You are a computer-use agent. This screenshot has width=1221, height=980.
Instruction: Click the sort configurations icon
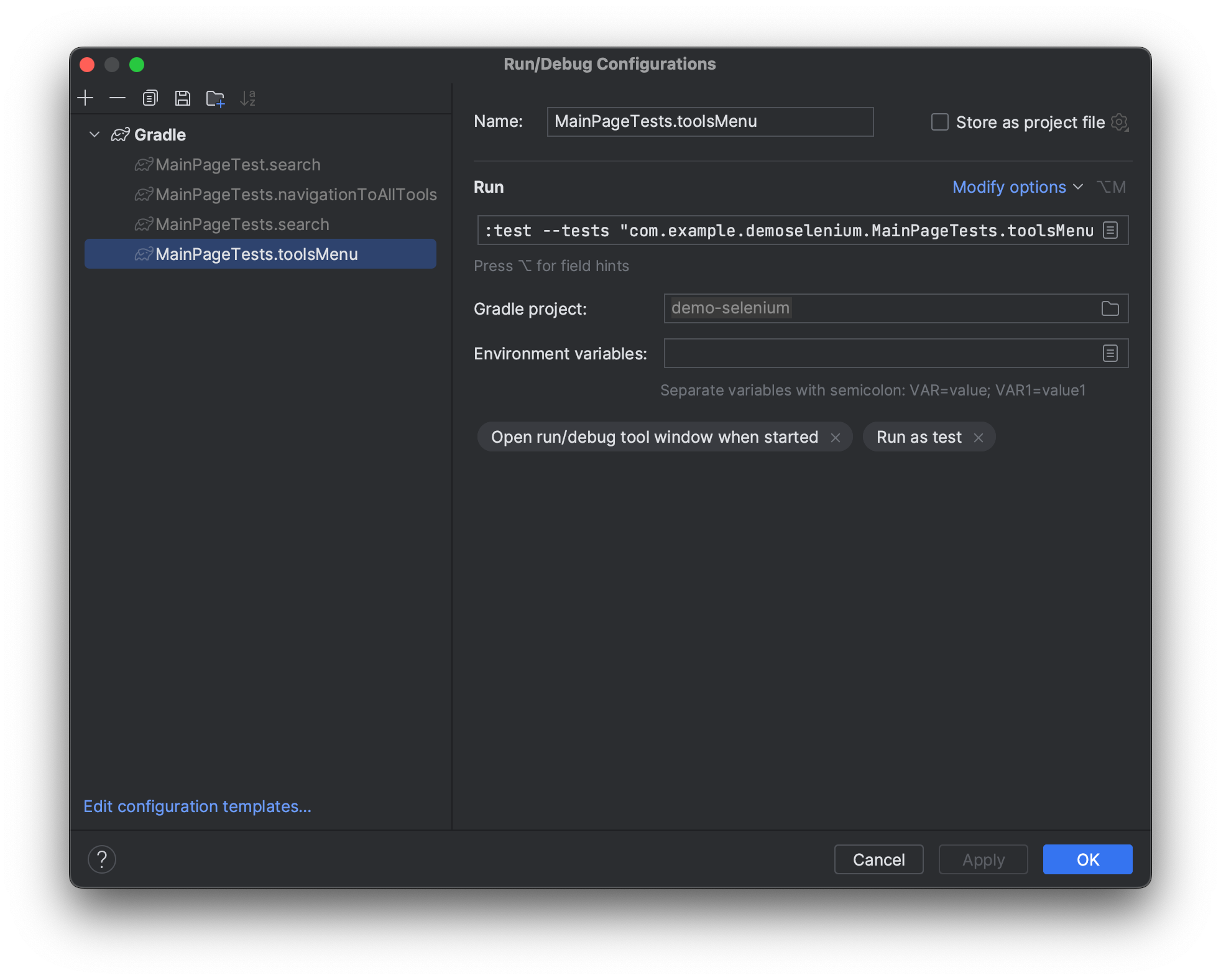tap(252, 97)
